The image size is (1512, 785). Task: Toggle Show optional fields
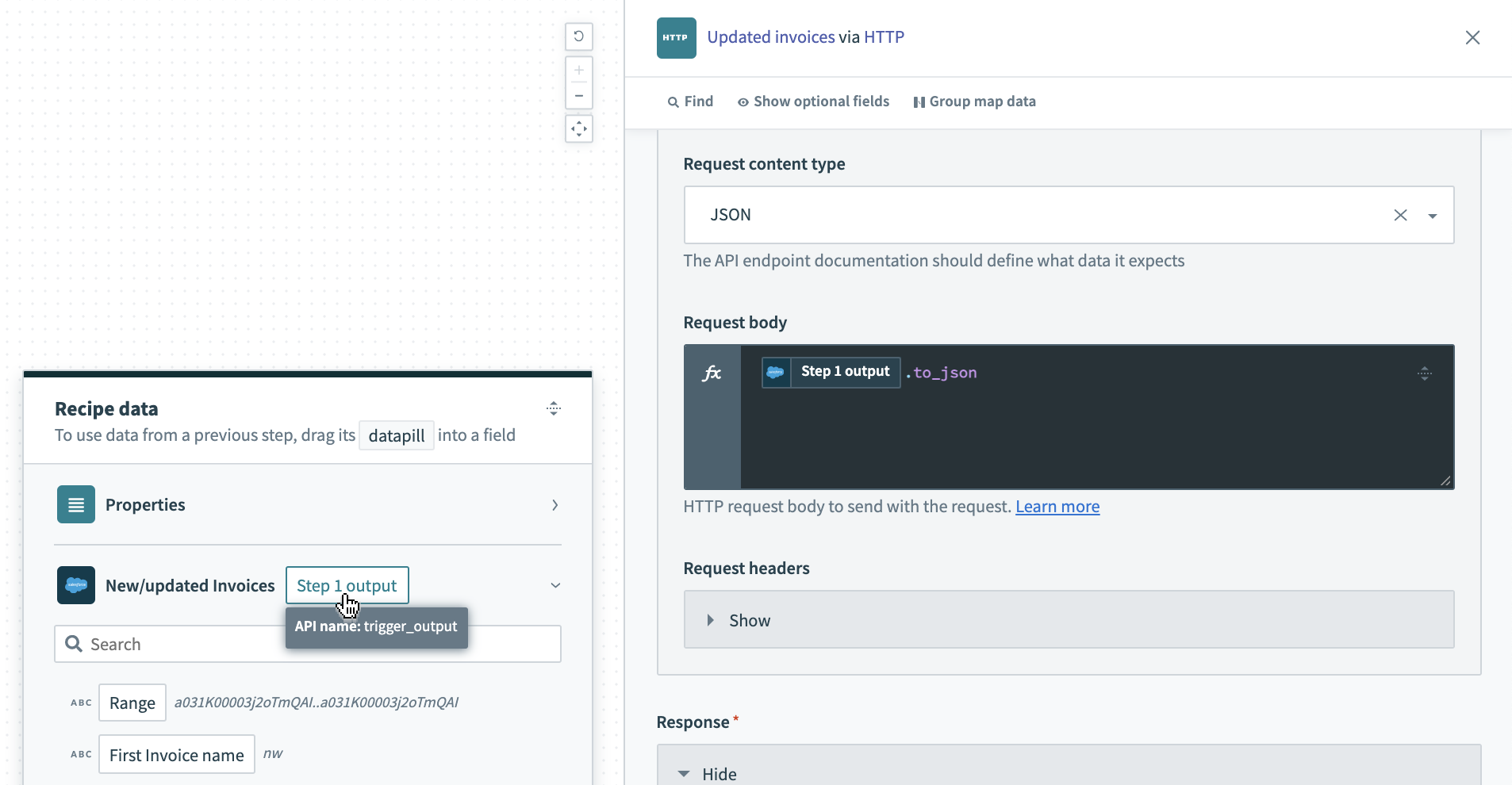coord(813,101)
